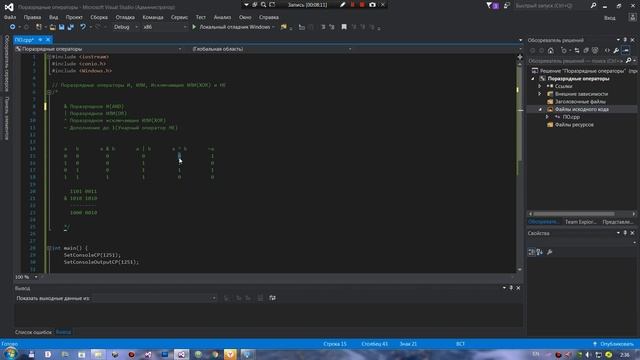This screenshot has width=640, height=360.
Task: Click the bookmark toolbar icon
Action: point(344,27)
